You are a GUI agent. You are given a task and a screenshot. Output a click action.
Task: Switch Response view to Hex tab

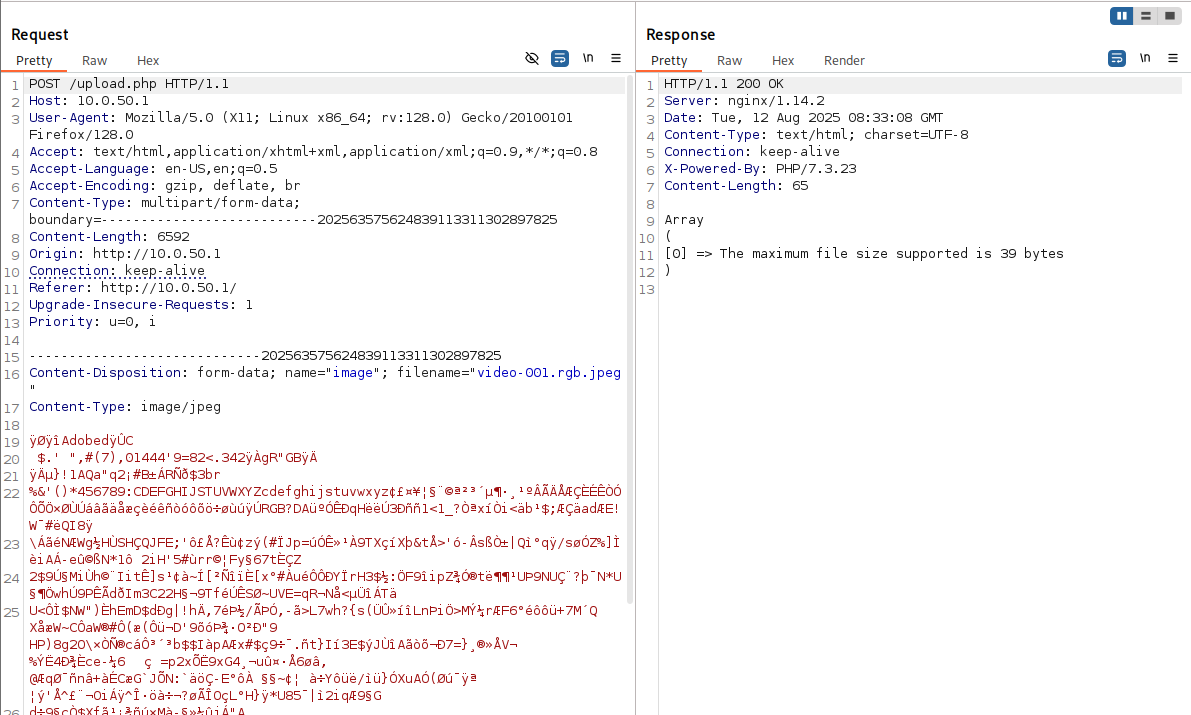pyautogui.click(x=783, y=61)
